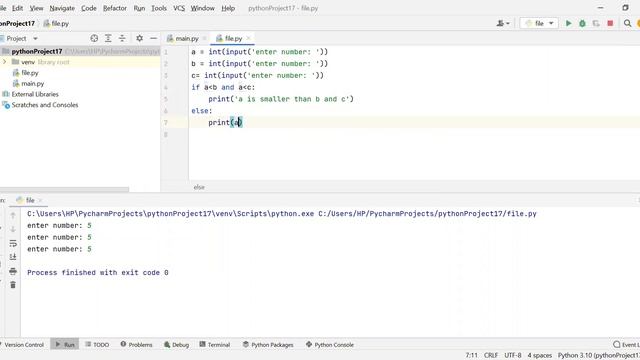Open the Debug tool window

coord(176,344)
